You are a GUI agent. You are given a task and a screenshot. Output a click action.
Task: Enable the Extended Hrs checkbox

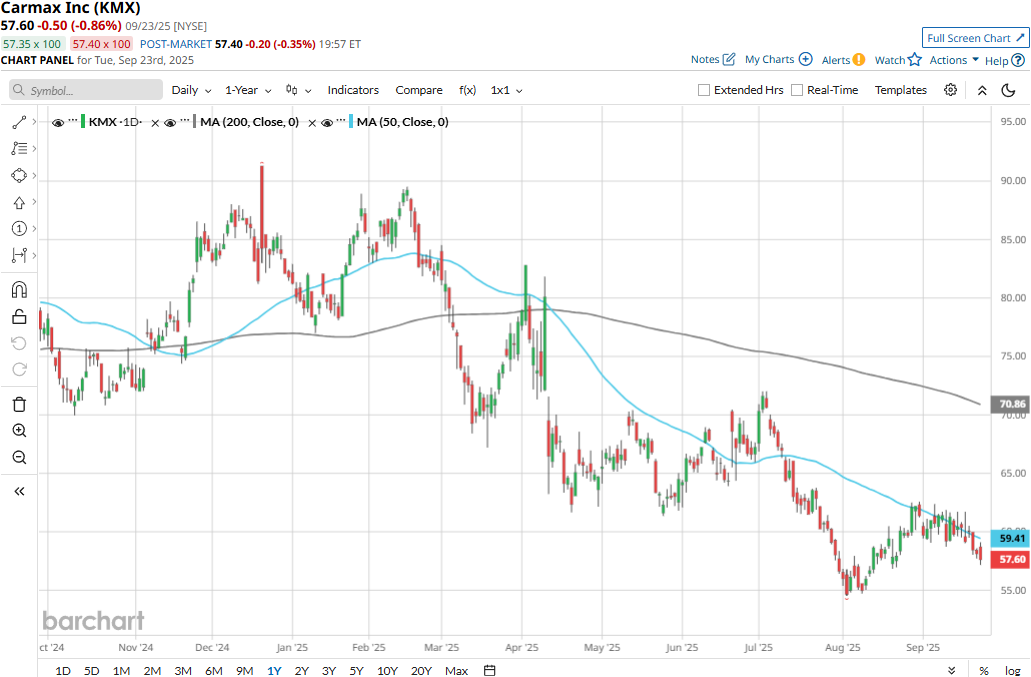tap(704, 90)
